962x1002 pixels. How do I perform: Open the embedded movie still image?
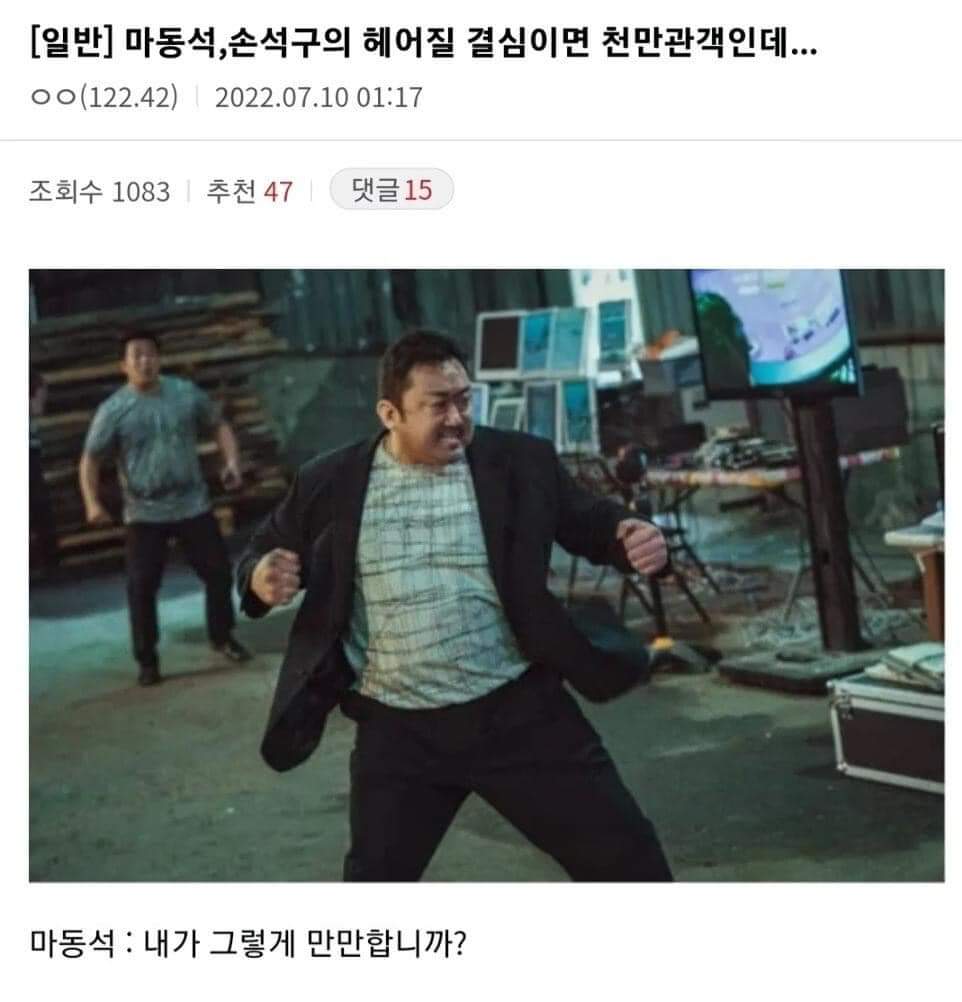click(486, 575)
